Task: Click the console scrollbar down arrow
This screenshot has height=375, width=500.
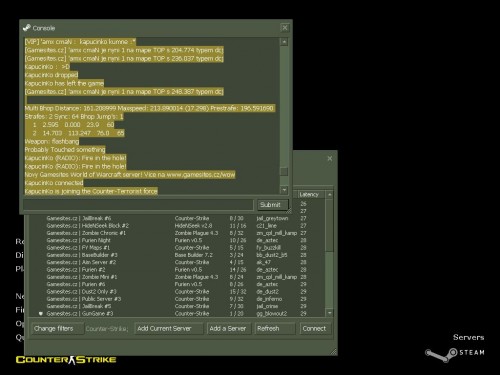Action: coord(284,190)
